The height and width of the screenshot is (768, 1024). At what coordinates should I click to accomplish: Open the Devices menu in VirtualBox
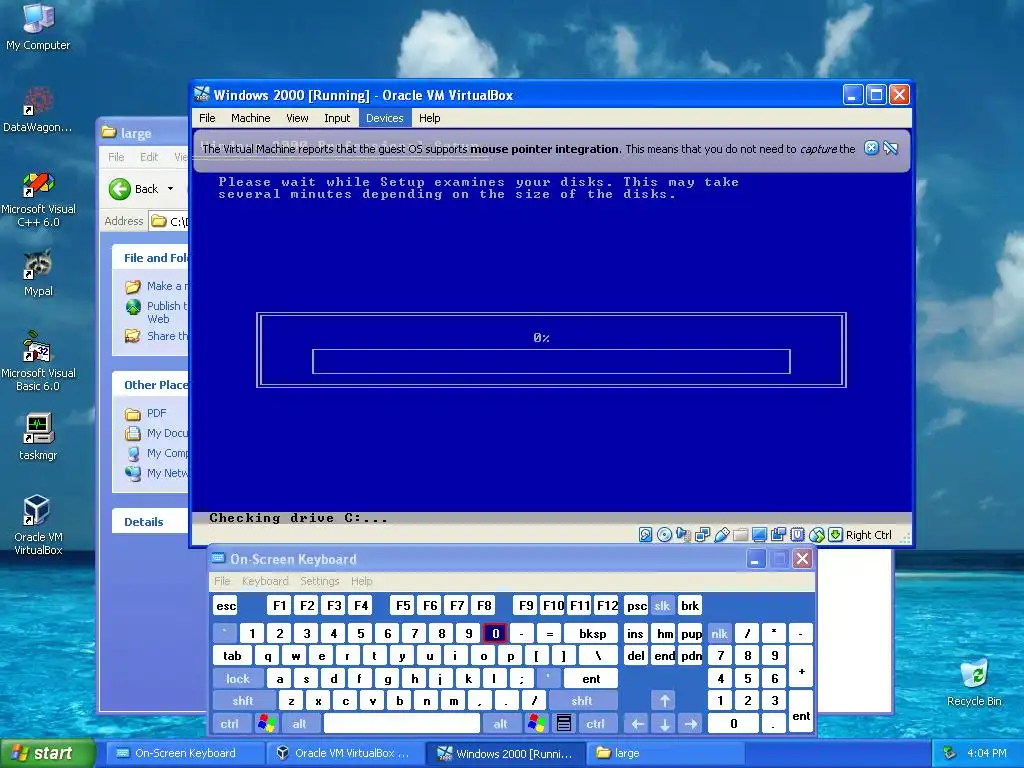tap(385, 118)
